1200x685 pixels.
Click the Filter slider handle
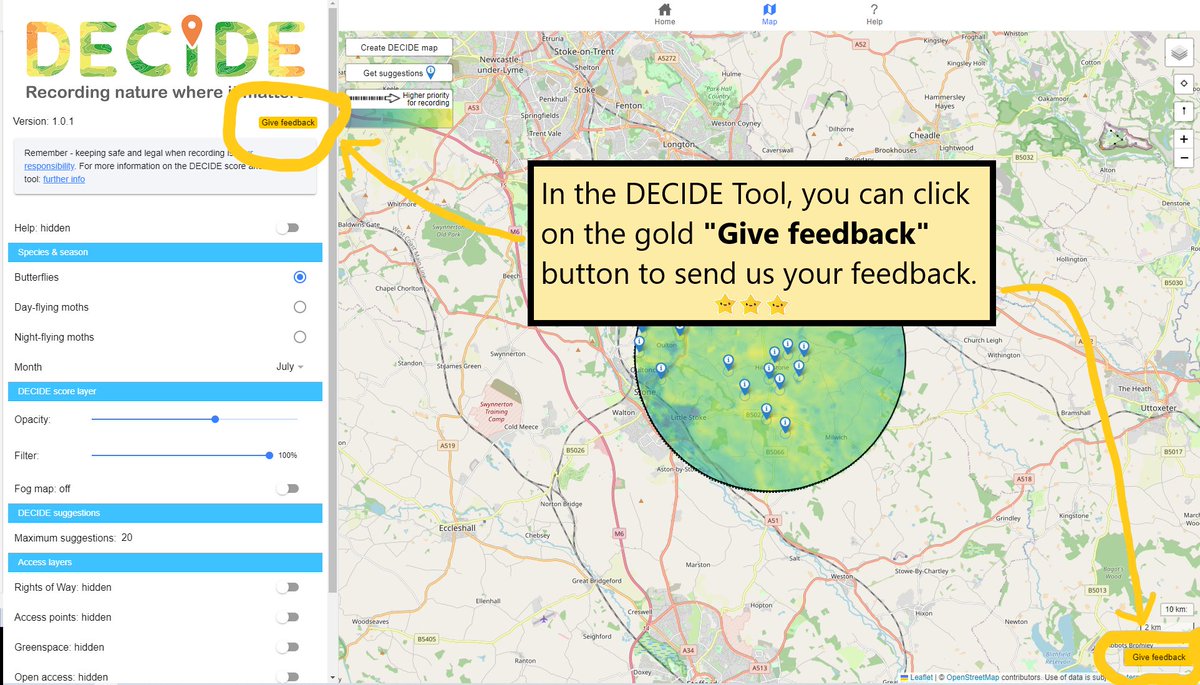[x=269, y=455]
